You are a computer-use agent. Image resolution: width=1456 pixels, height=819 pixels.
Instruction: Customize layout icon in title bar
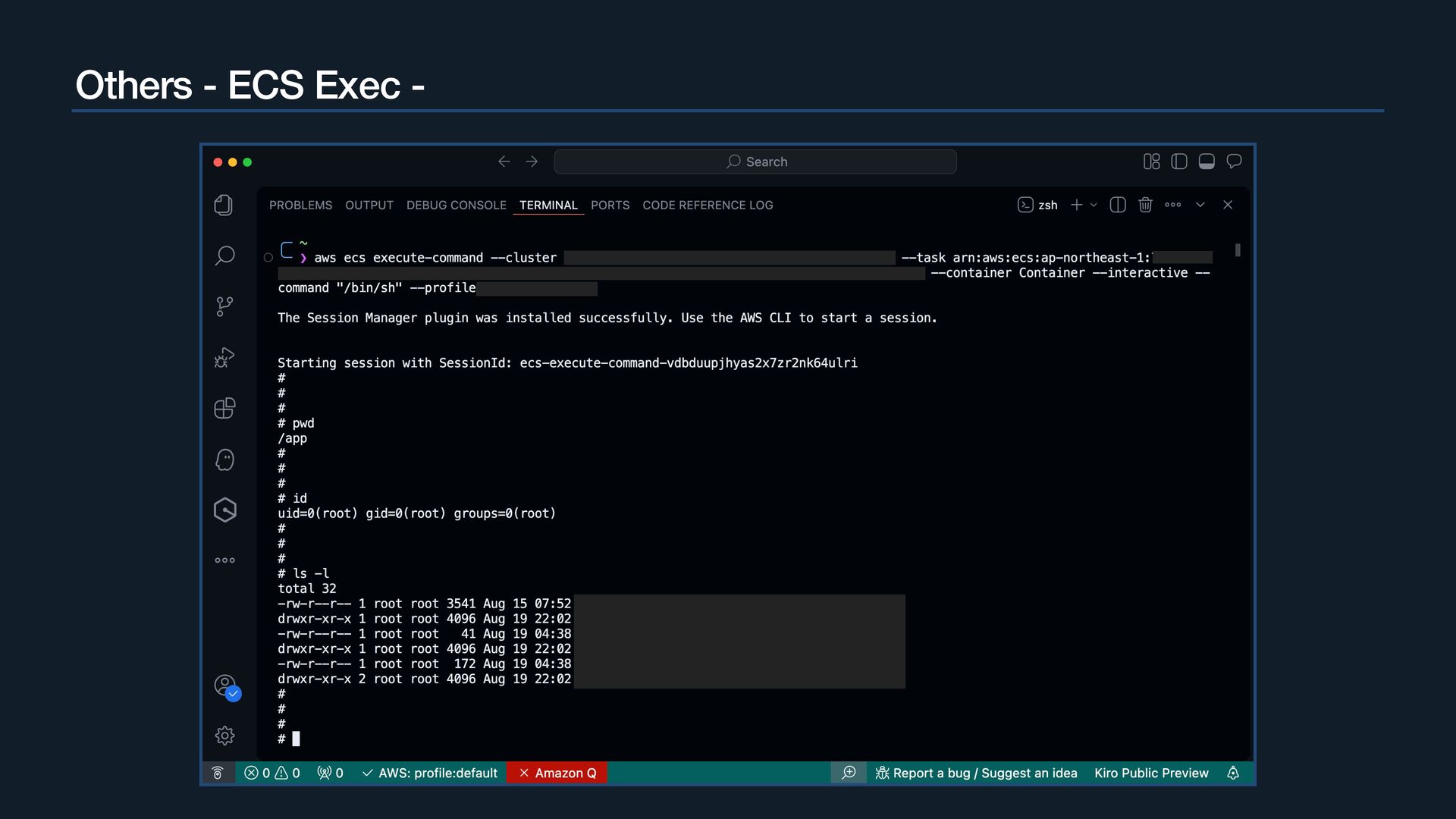pyautogui.click(x=1151, y=162)
